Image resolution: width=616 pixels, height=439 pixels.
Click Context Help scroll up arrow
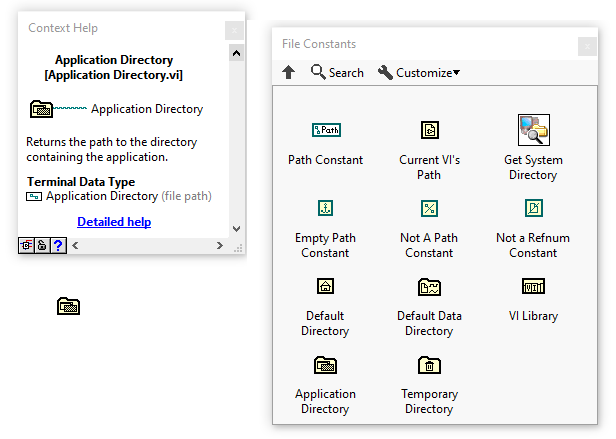tap(236, 53)
